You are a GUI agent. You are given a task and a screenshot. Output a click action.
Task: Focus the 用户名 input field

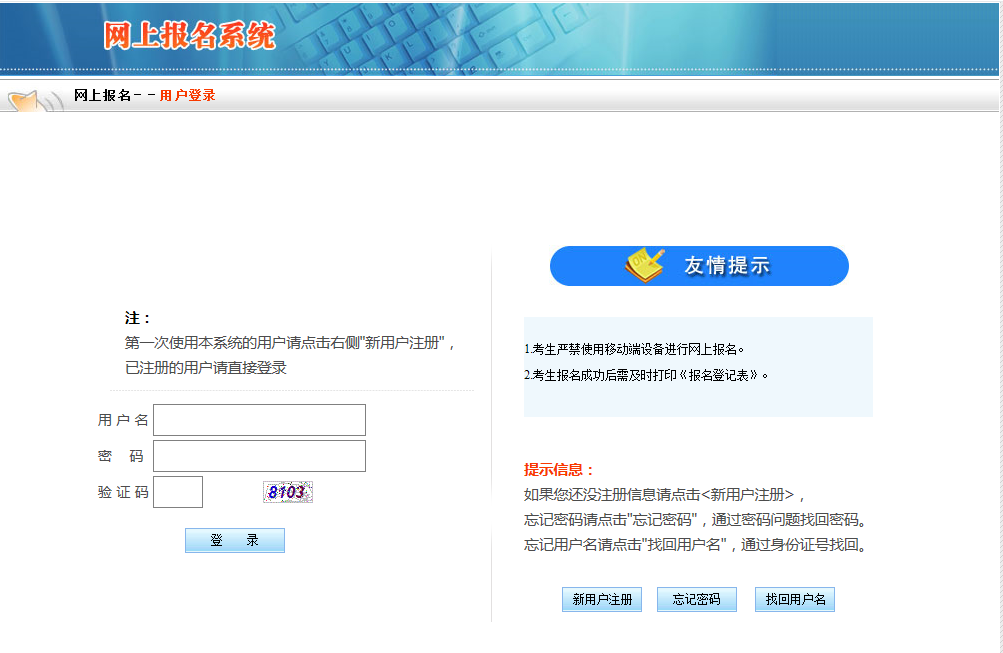coord(259,420)
